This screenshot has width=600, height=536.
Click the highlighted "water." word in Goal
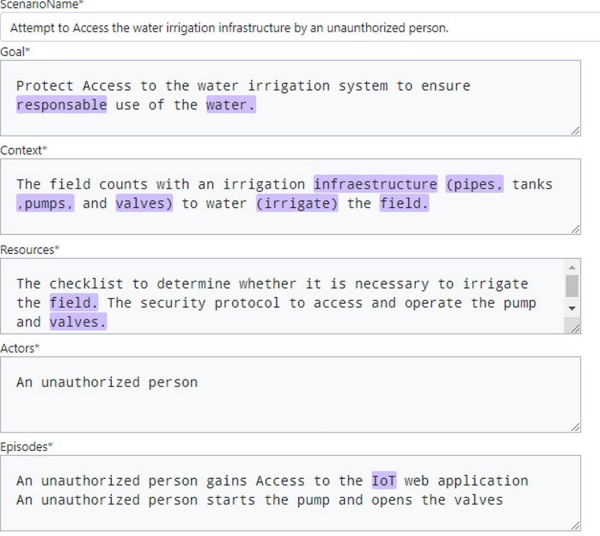231,105
